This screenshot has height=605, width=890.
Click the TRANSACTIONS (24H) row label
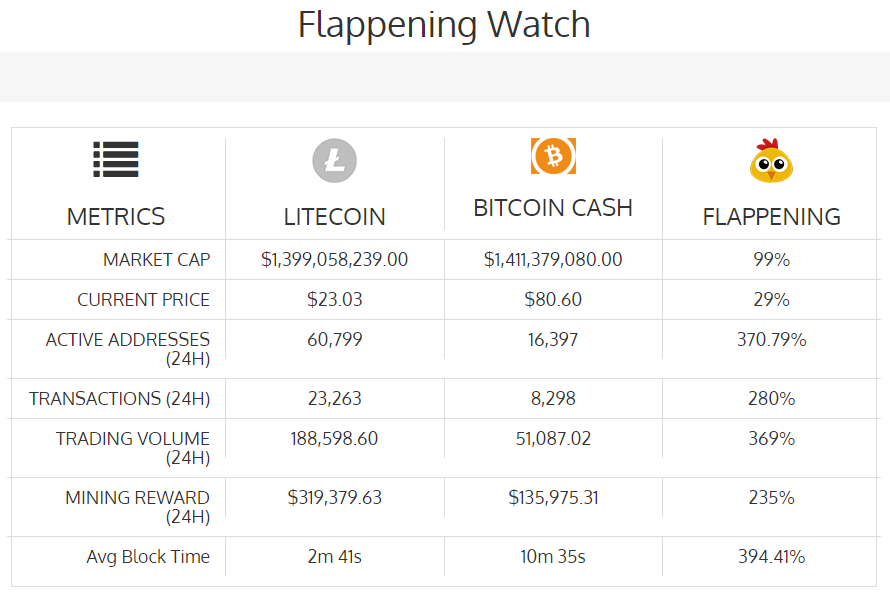(x=120, y=399)
